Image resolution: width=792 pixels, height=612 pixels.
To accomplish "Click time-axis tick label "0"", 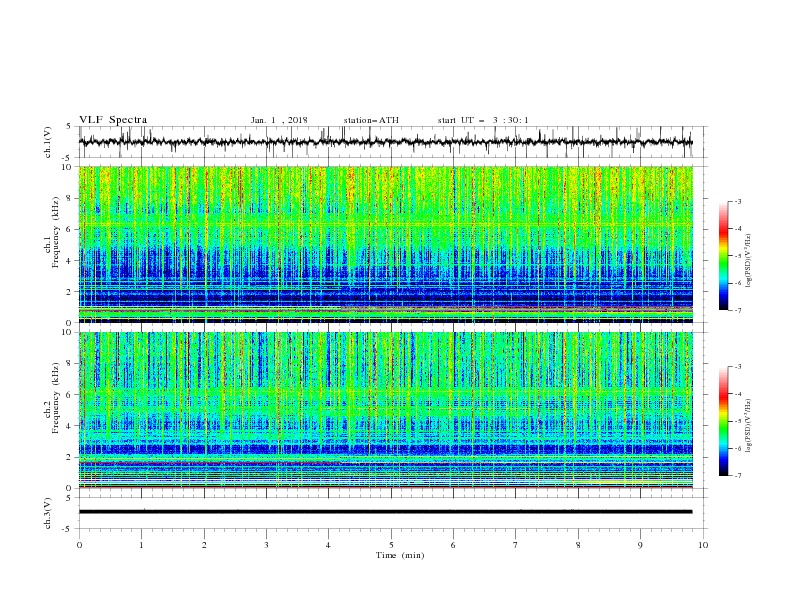I will (79, 545).
